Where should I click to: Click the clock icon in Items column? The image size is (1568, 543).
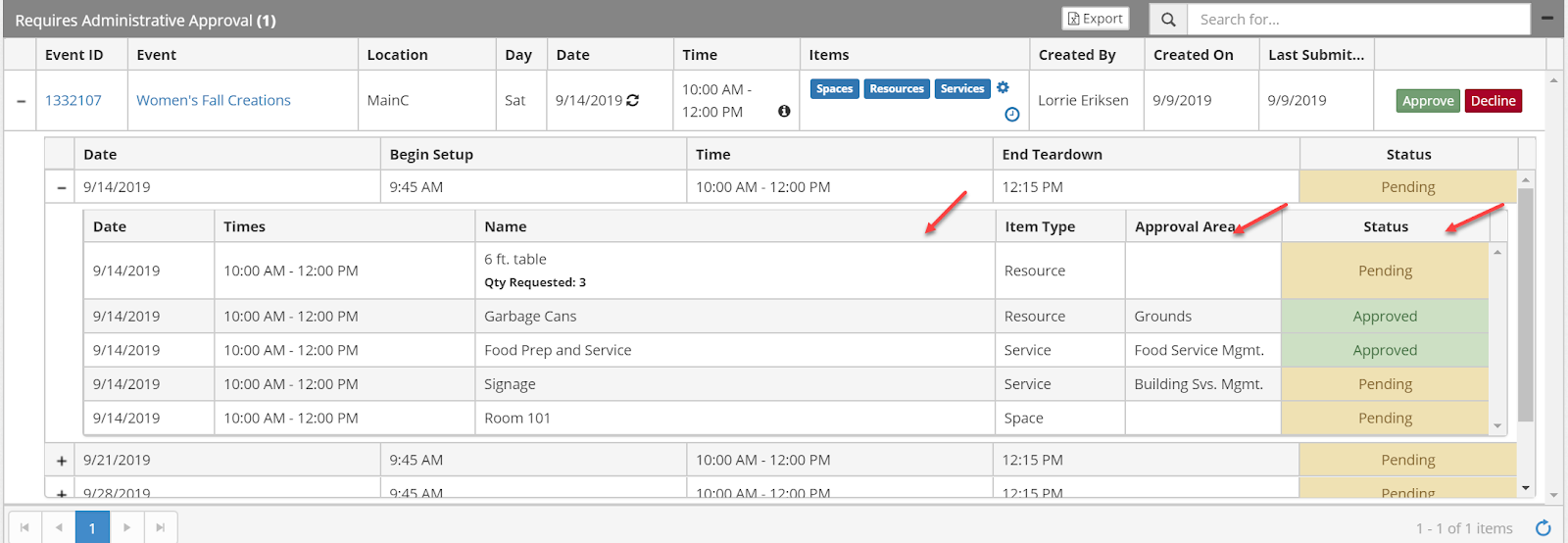coord(1012,115)
